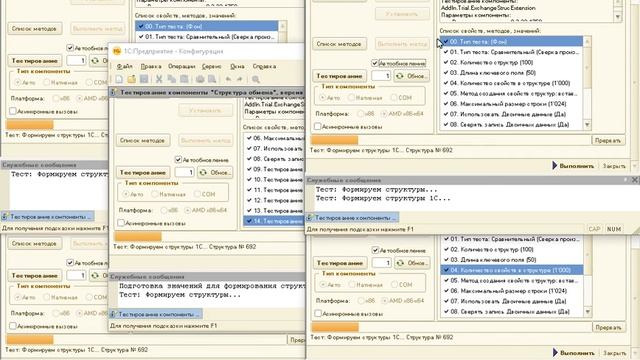
Task: Enable Асинхронные вызовы in top-left window
Action: (x=13, y=111)
